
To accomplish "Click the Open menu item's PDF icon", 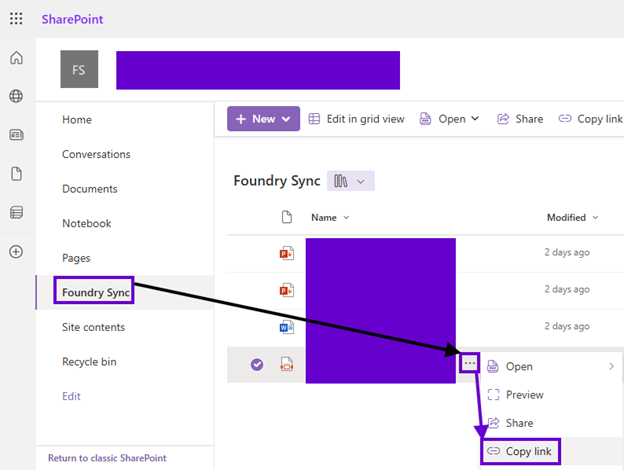I will point(493,366).
